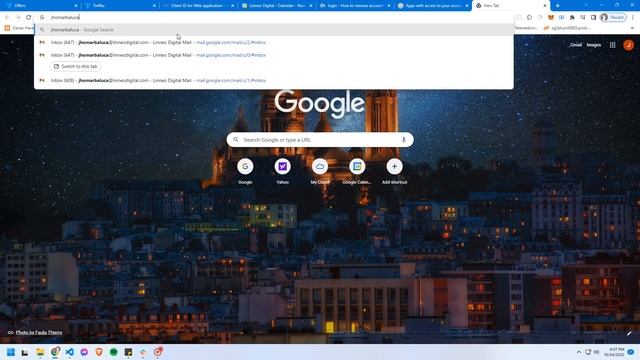Screen dimensions: 640x360
Task: Open the Gmail link on New Tab page
Action: tap(576, 45)
